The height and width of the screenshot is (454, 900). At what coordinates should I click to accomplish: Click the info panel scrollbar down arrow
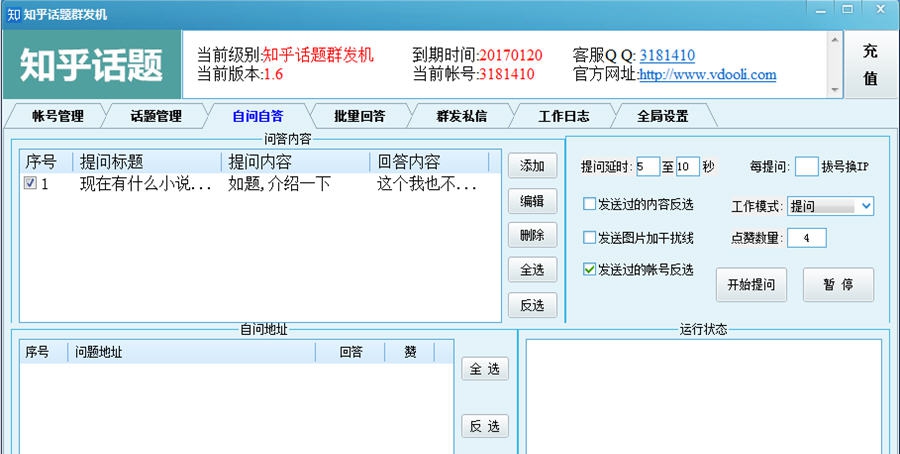point(835,90)
